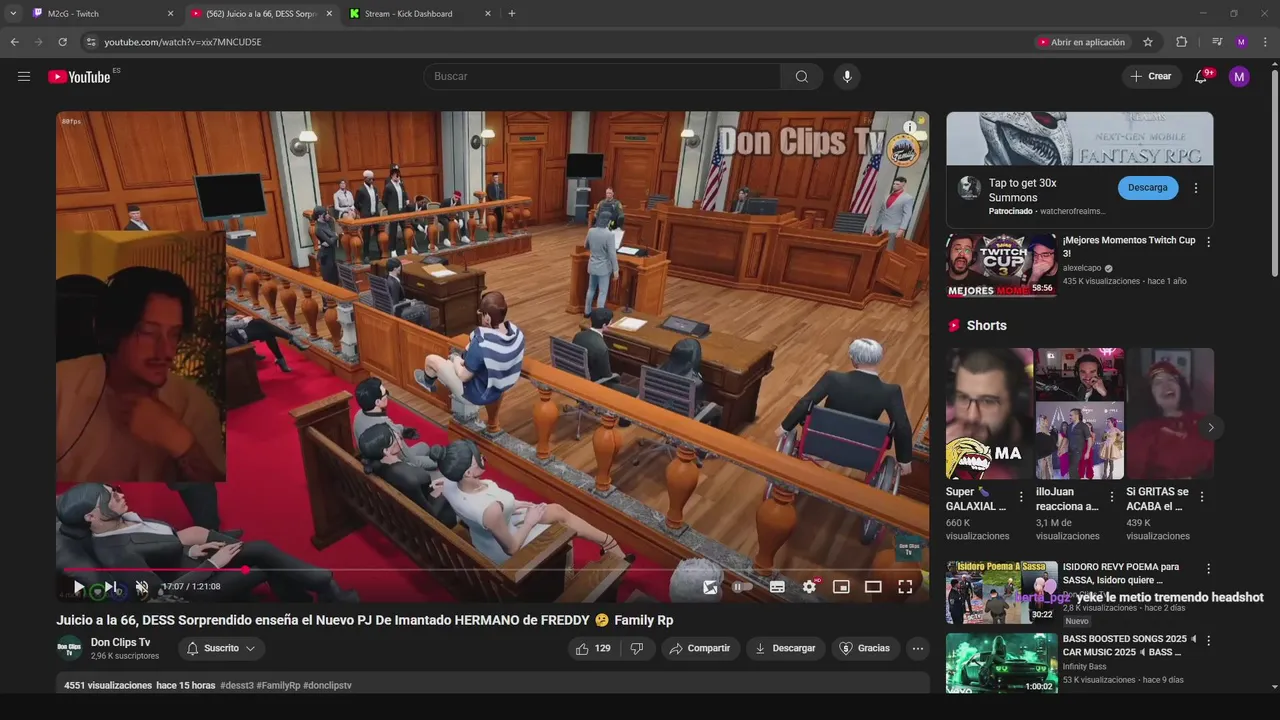
Task: Open media controls icon in toolbar
Action: coord(1217,42)
